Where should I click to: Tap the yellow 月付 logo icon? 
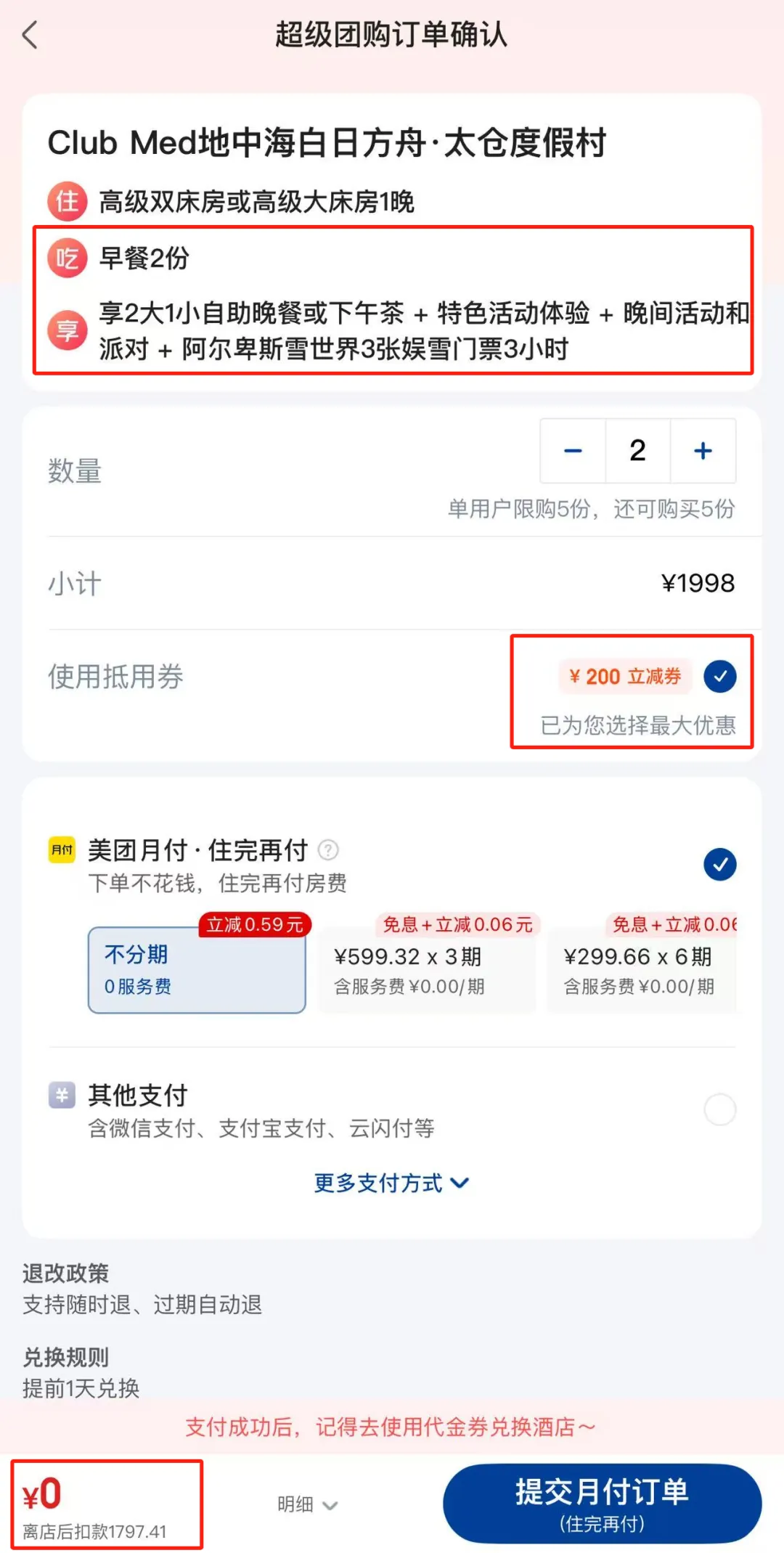(x=62, y=849)
